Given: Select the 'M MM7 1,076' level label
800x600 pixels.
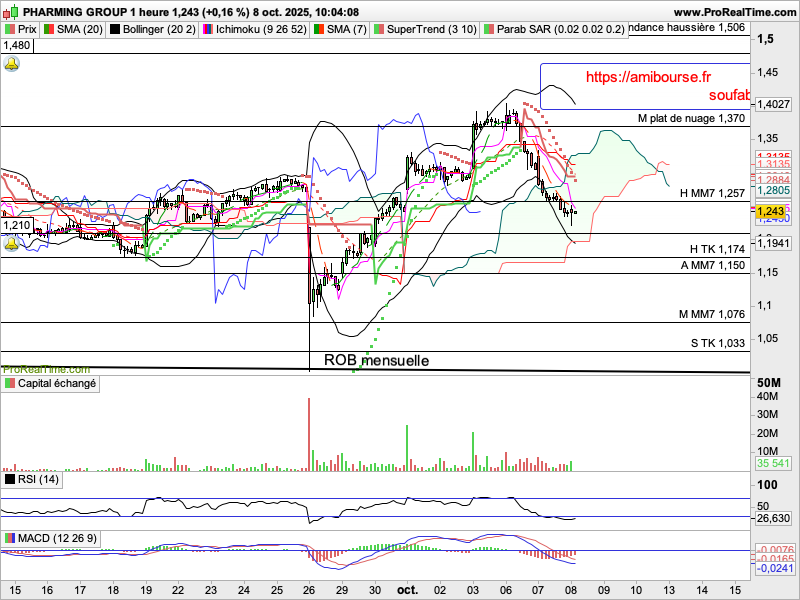Looking at the screenshot, I should 712,314.
